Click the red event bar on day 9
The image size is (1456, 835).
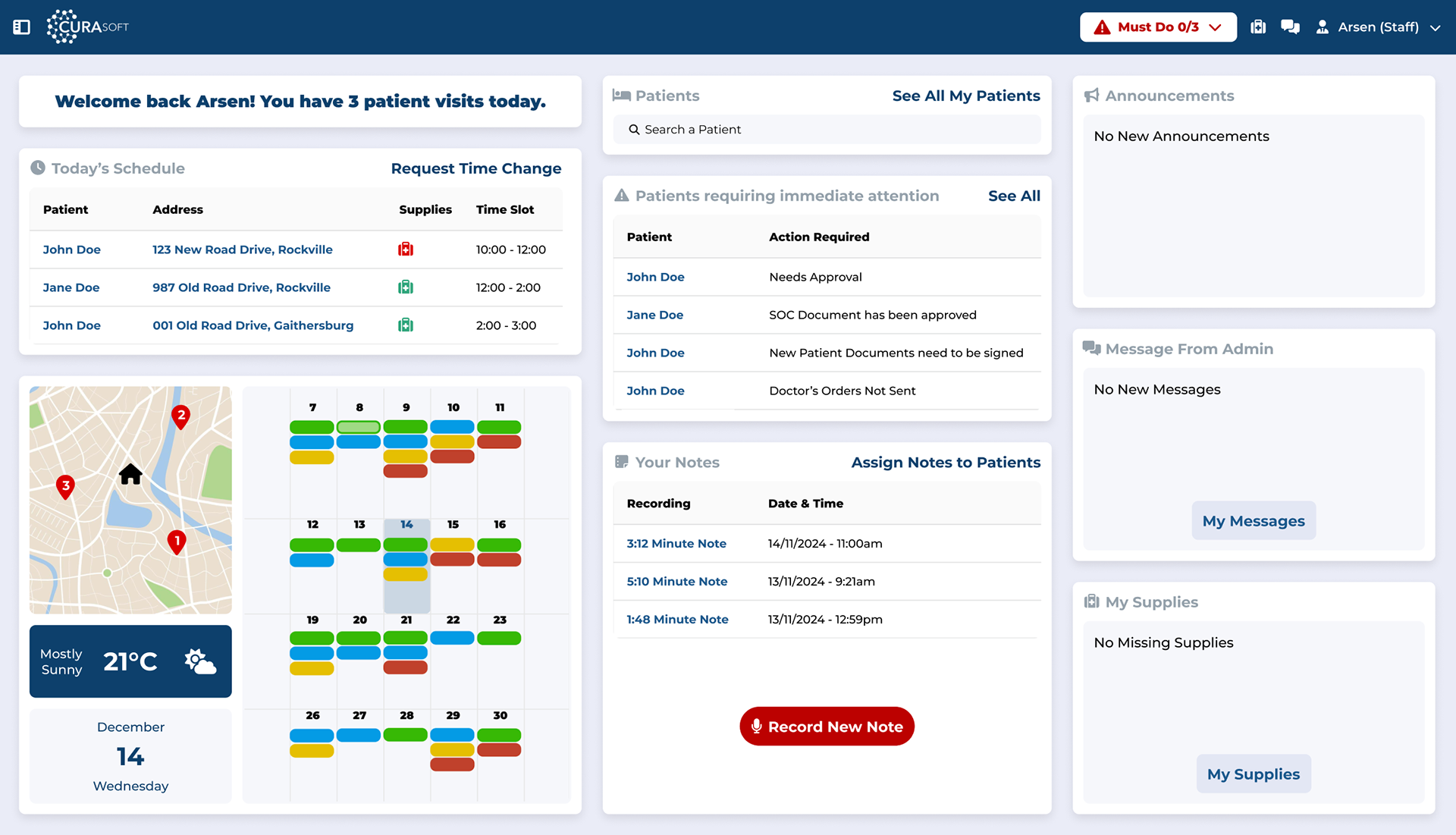(x=406, y=472)
